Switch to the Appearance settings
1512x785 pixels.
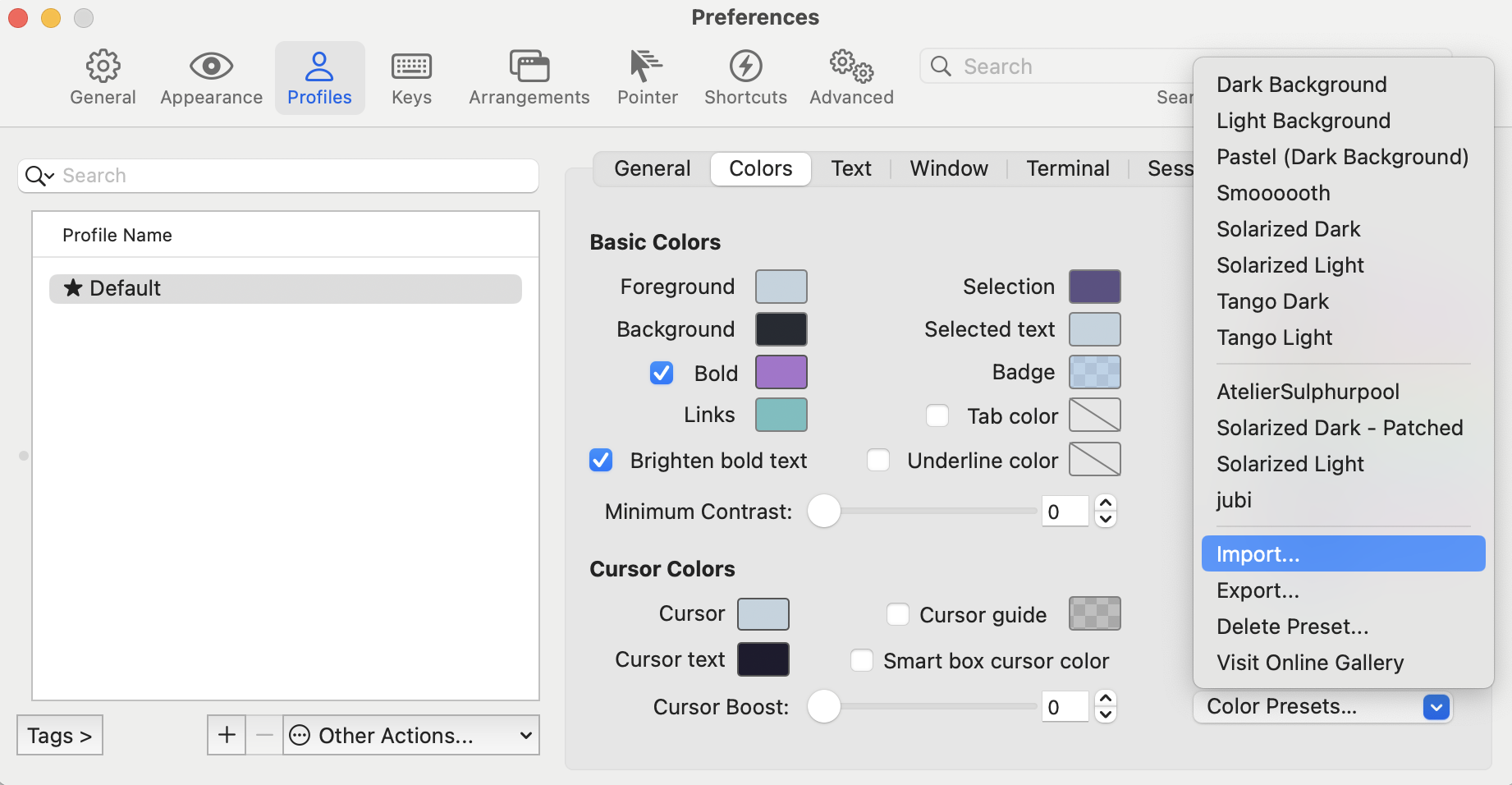[210, 77]
